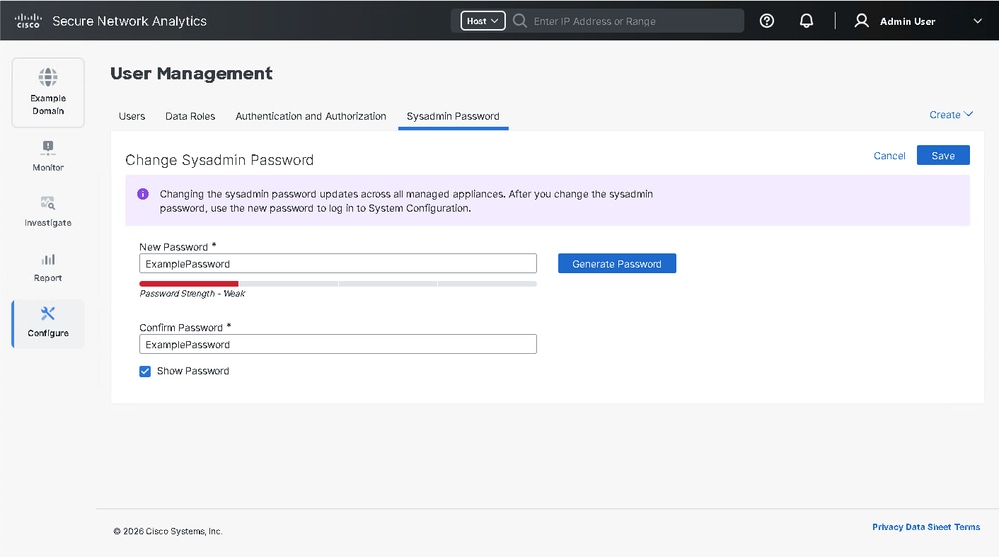This screenshot has width=999, height=557.
Task: Open the Monitor sidebar section
Action: 48,156
